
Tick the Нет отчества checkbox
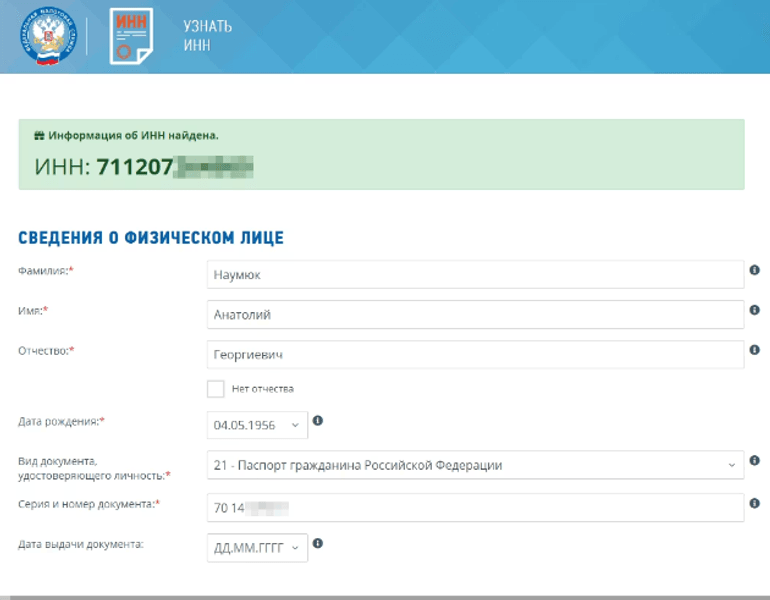(x=215, y=389)
